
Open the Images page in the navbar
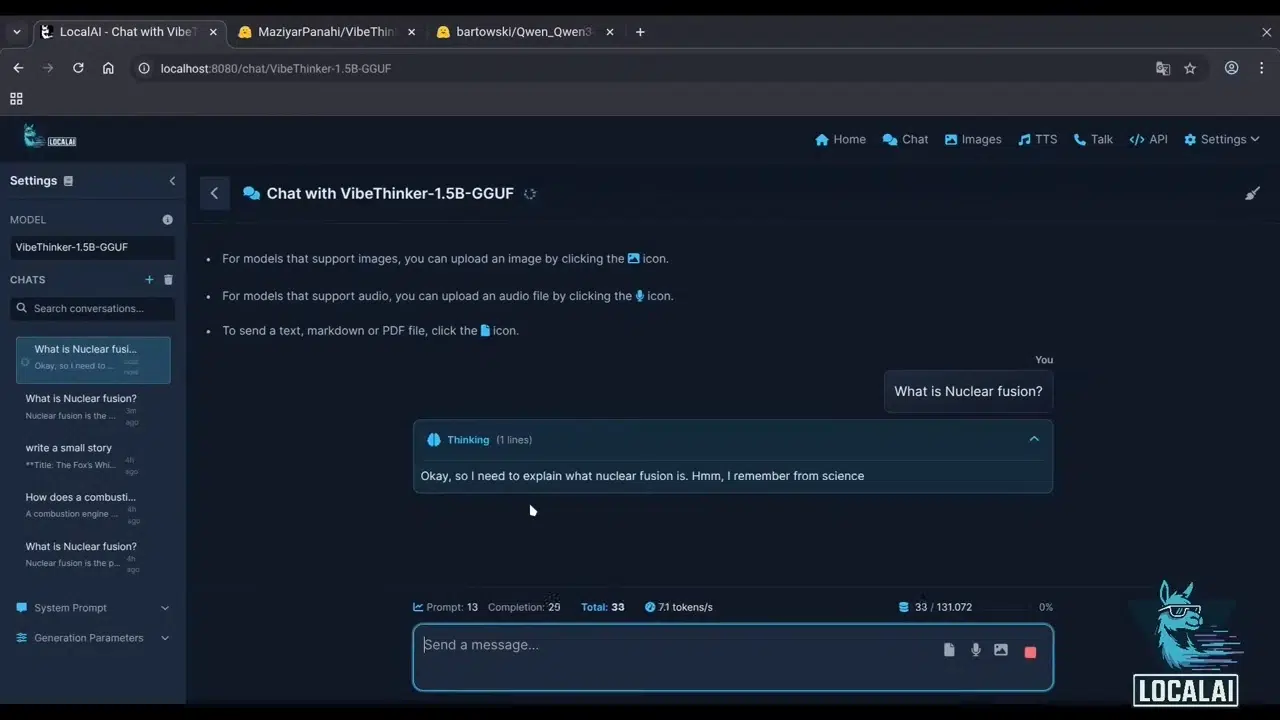[973, 139]
